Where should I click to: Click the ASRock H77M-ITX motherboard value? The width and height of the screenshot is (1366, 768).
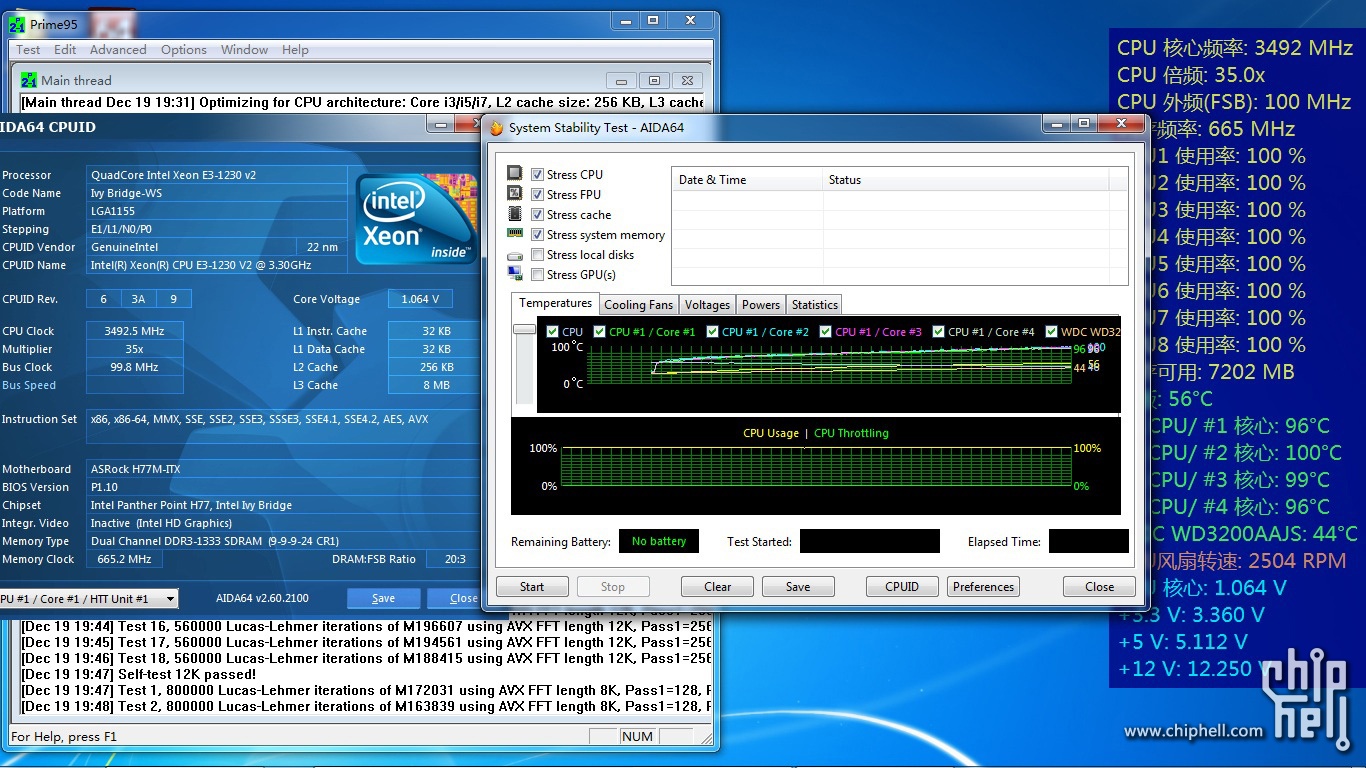click(135, 469)
